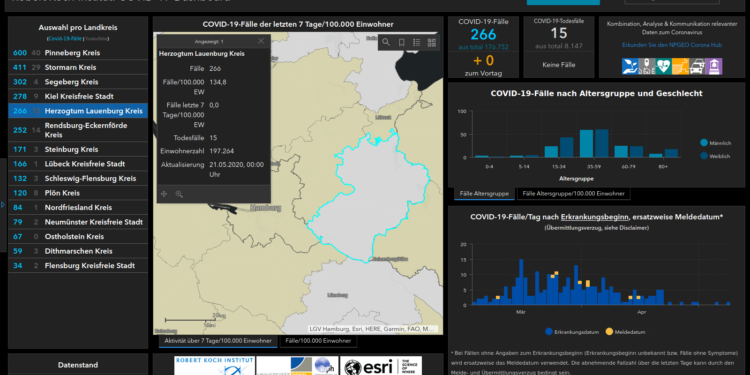Select Dithmarschen Kreis row

click(x=78, y=251)
